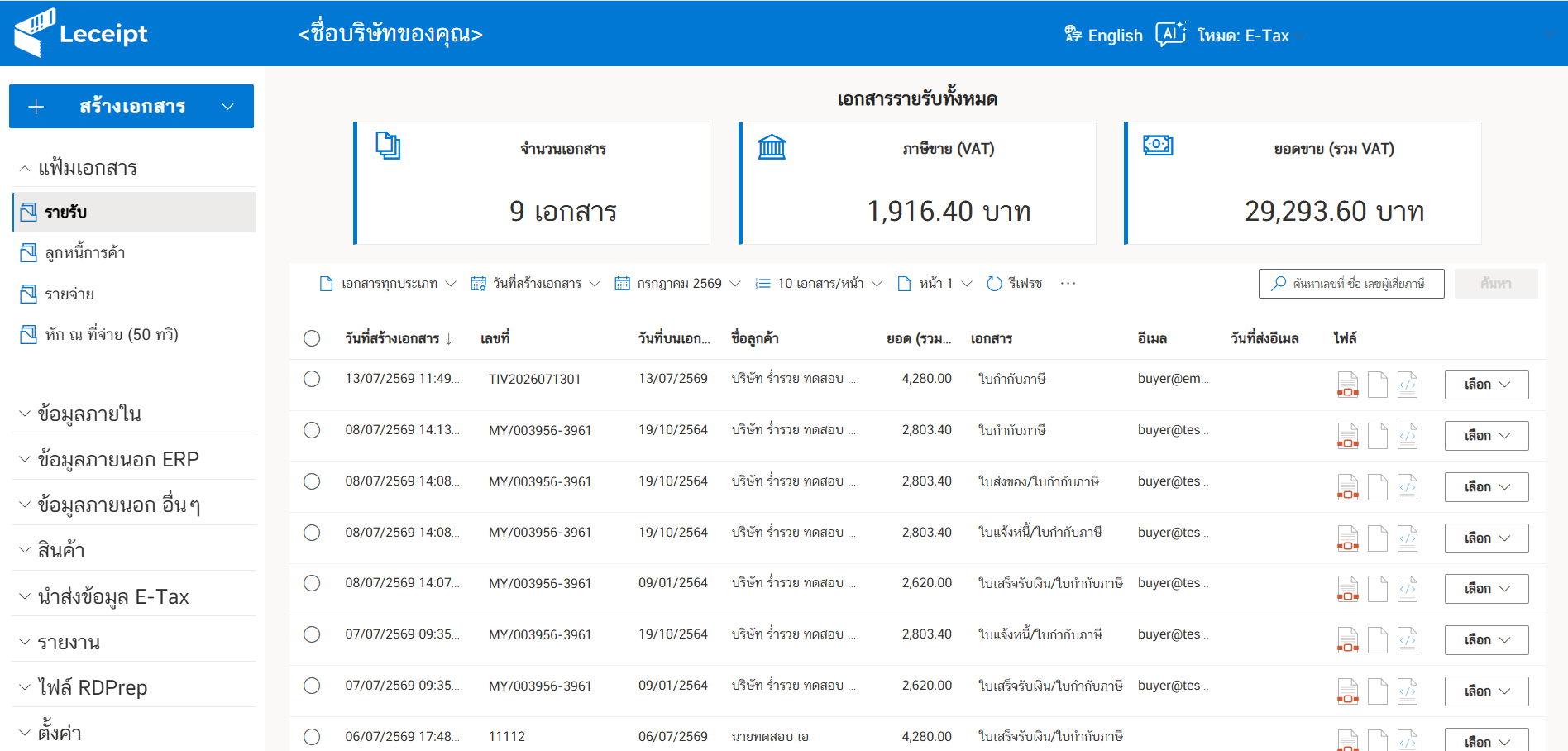
Task: Open the more options ellipsis in toolbar
Action: coord(1068,284)
